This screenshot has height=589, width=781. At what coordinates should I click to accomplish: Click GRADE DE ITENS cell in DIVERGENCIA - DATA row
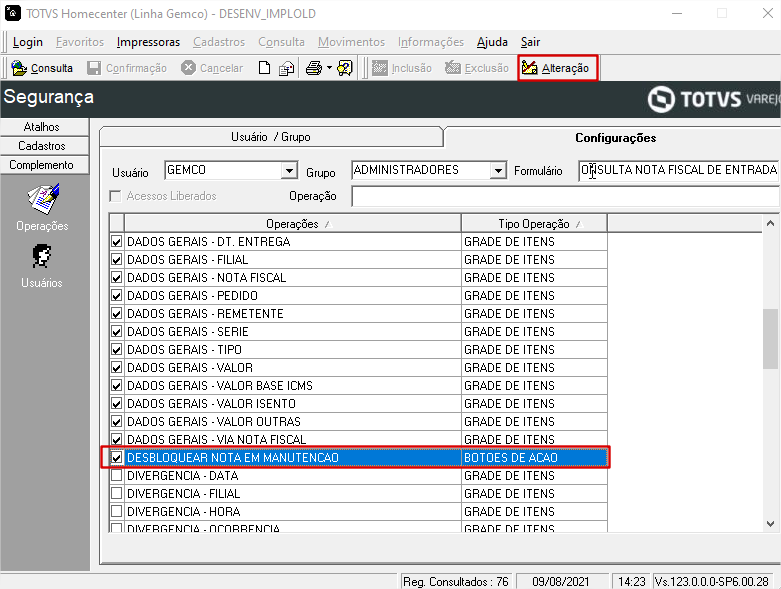[x=534, y=475]
